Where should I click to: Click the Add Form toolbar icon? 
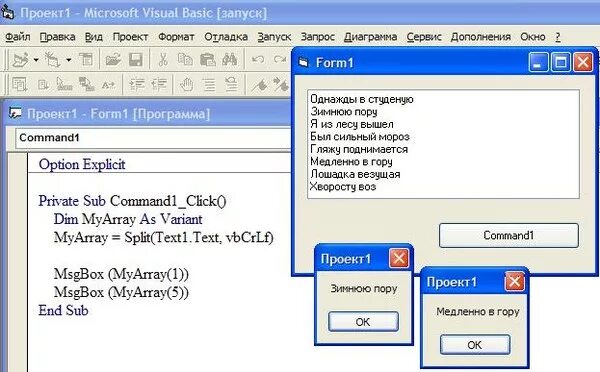pyautogui.click(x=53, y=60)
